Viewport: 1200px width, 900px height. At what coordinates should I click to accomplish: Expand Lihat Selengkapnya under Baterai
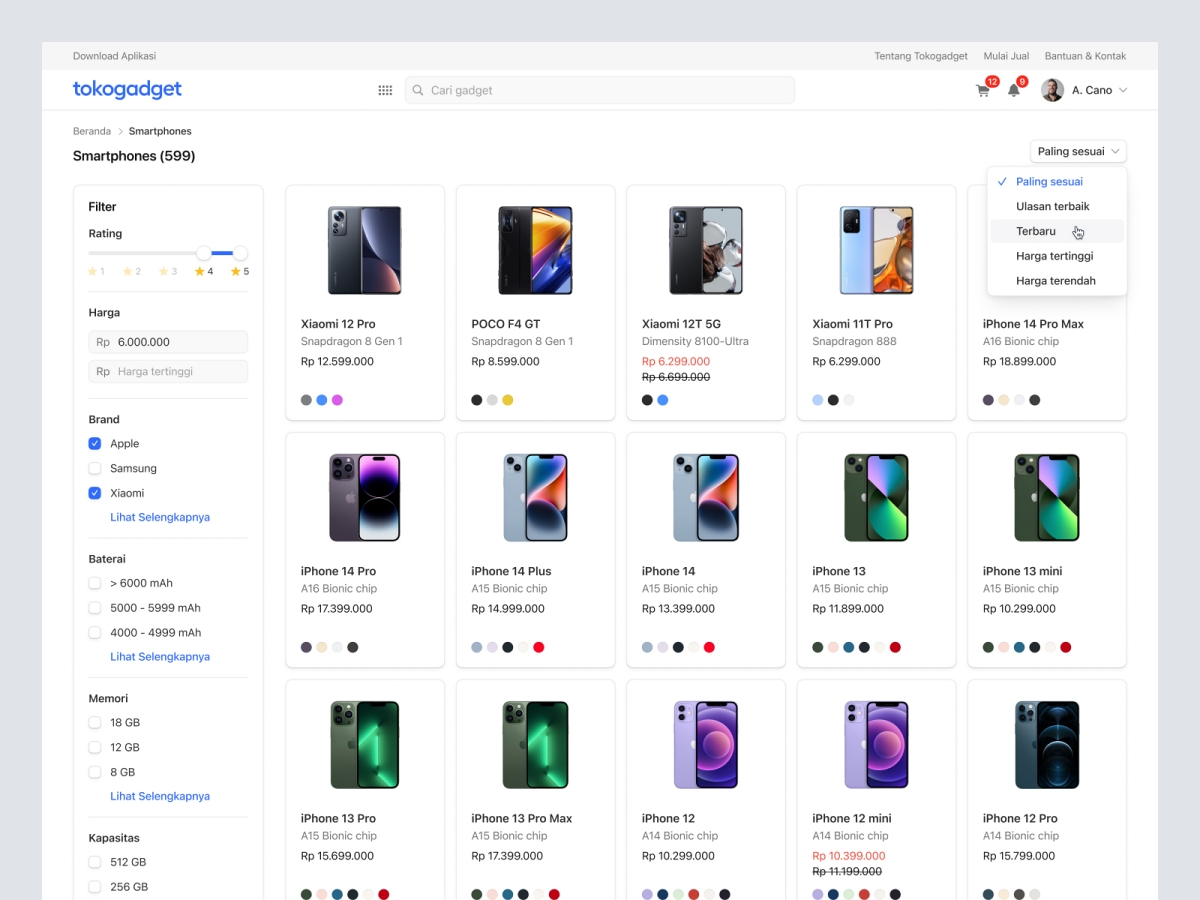(x=160, y=657)
